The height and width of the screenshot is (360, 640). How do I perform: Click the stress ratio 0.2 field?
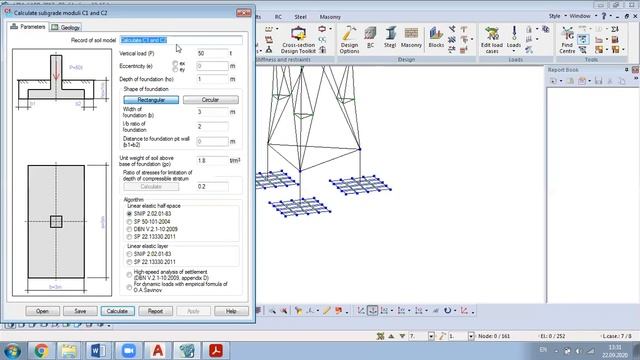tap(212, 187)
